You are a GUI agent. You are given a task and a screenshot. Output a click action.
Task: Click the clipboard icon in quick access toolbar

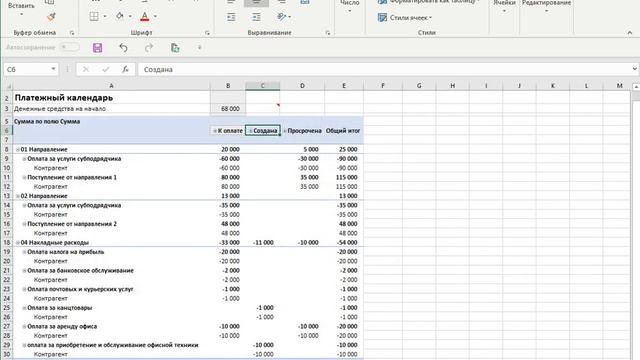(175, 48)
